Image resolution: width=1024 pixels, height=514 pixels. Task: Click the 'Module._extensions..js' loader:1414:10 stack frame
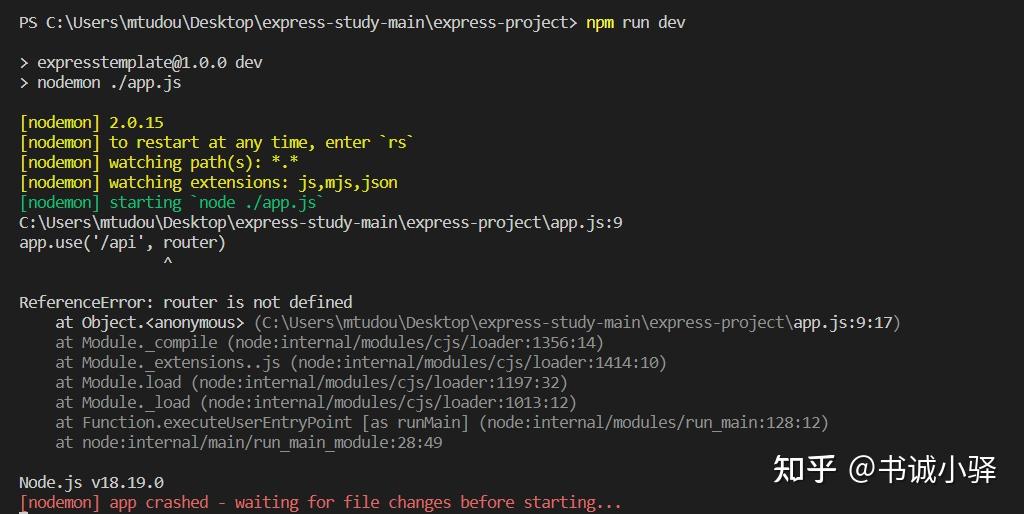click(x=360, y=362)
